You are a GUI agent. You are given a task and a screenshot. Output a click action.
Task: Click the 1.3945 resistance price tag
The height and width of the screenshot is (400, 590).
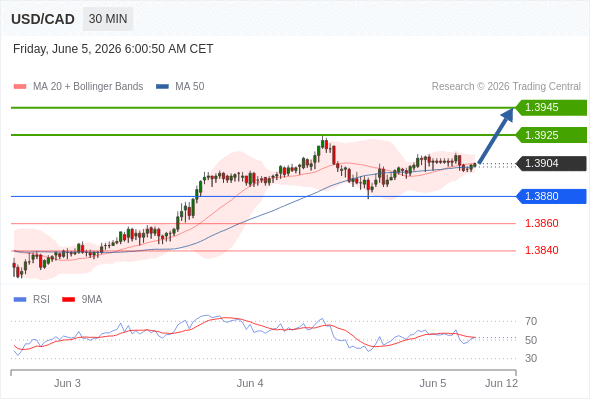(x=551, y=108)
